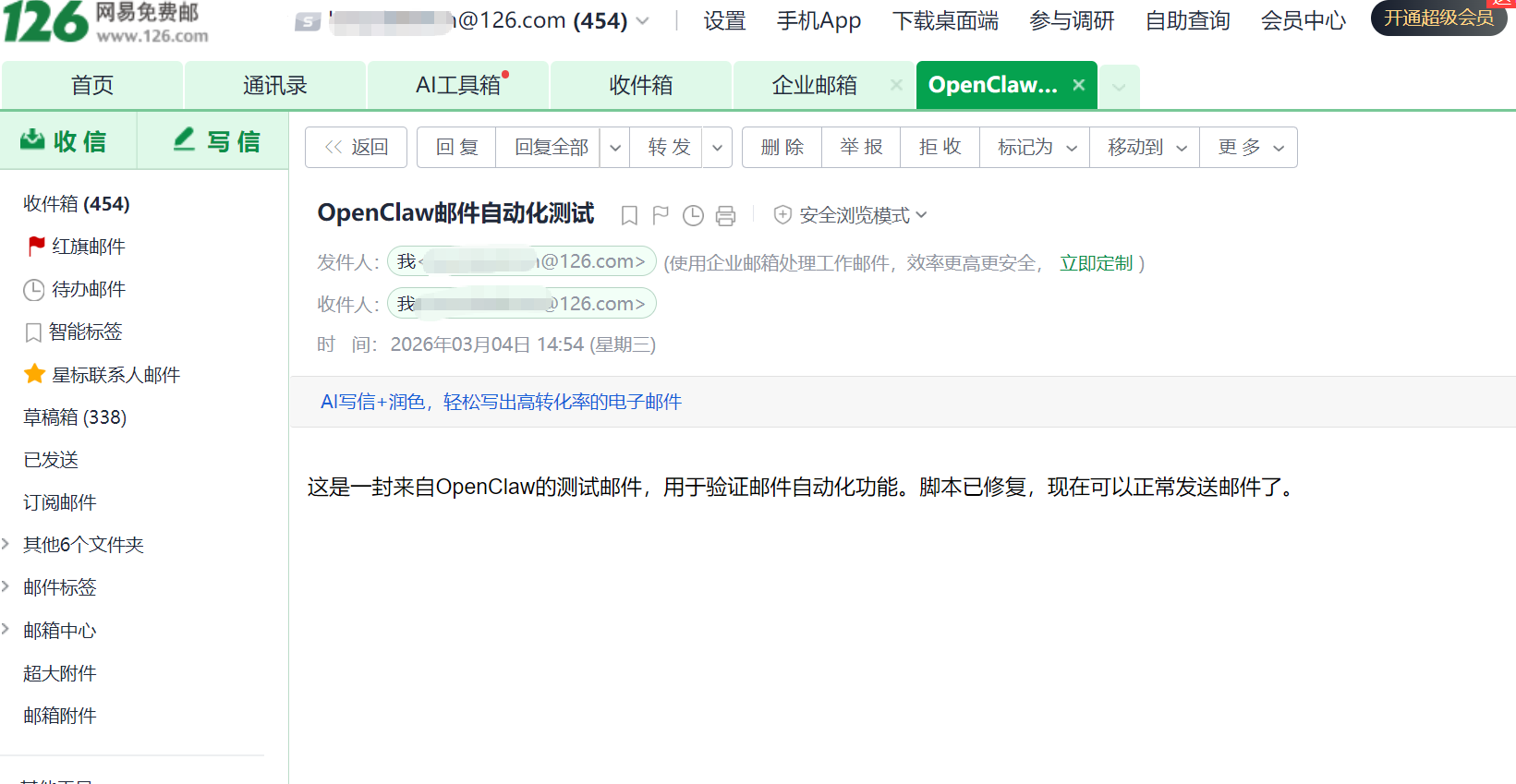The width and height of the screenshot is (1516, 784).
Task: Expand the account dropdown next to (454)
Action: (x=643, y=20)
